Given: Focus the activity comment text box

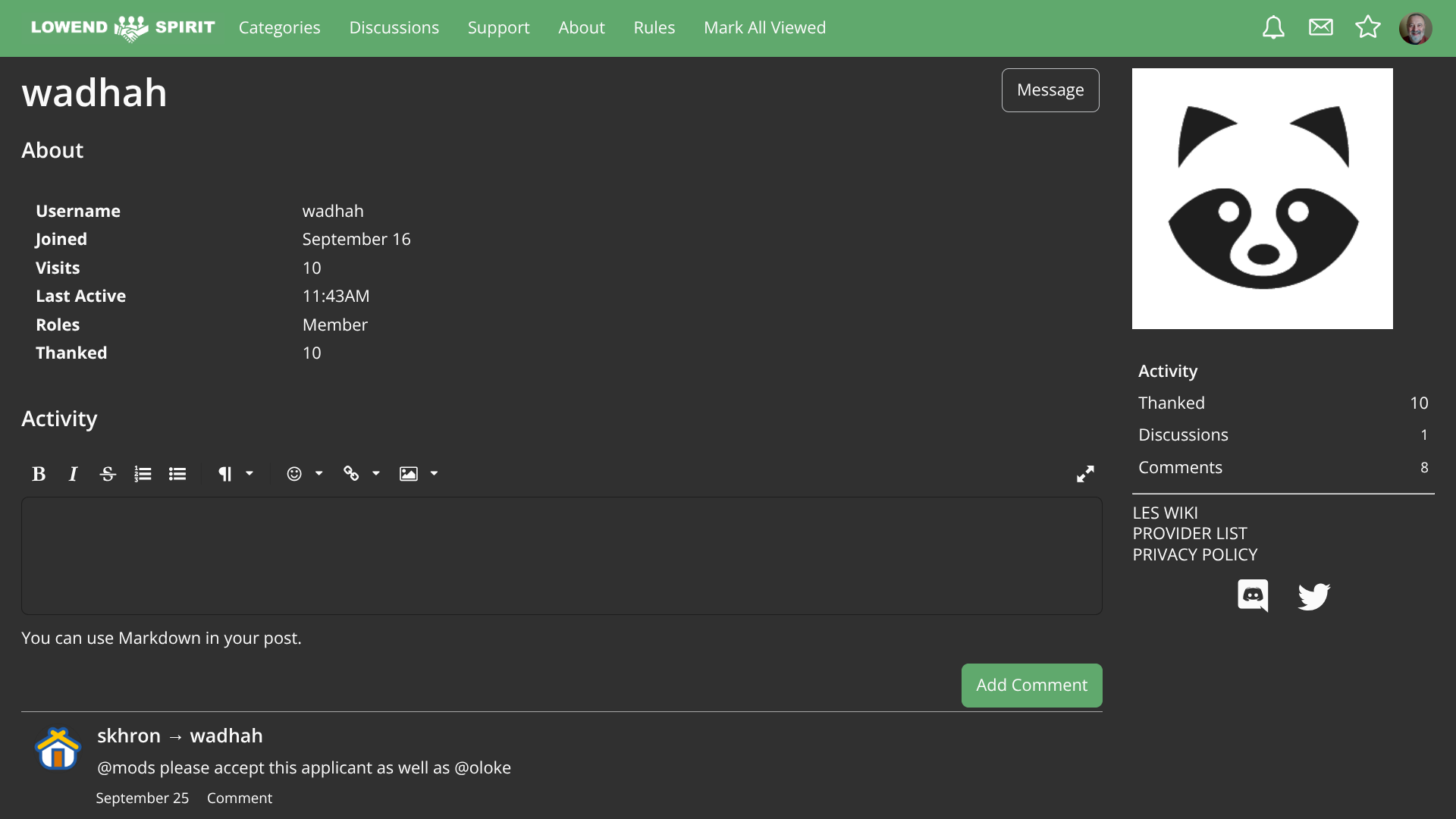Looking at the screenshot, I should (x=561, y=556).
